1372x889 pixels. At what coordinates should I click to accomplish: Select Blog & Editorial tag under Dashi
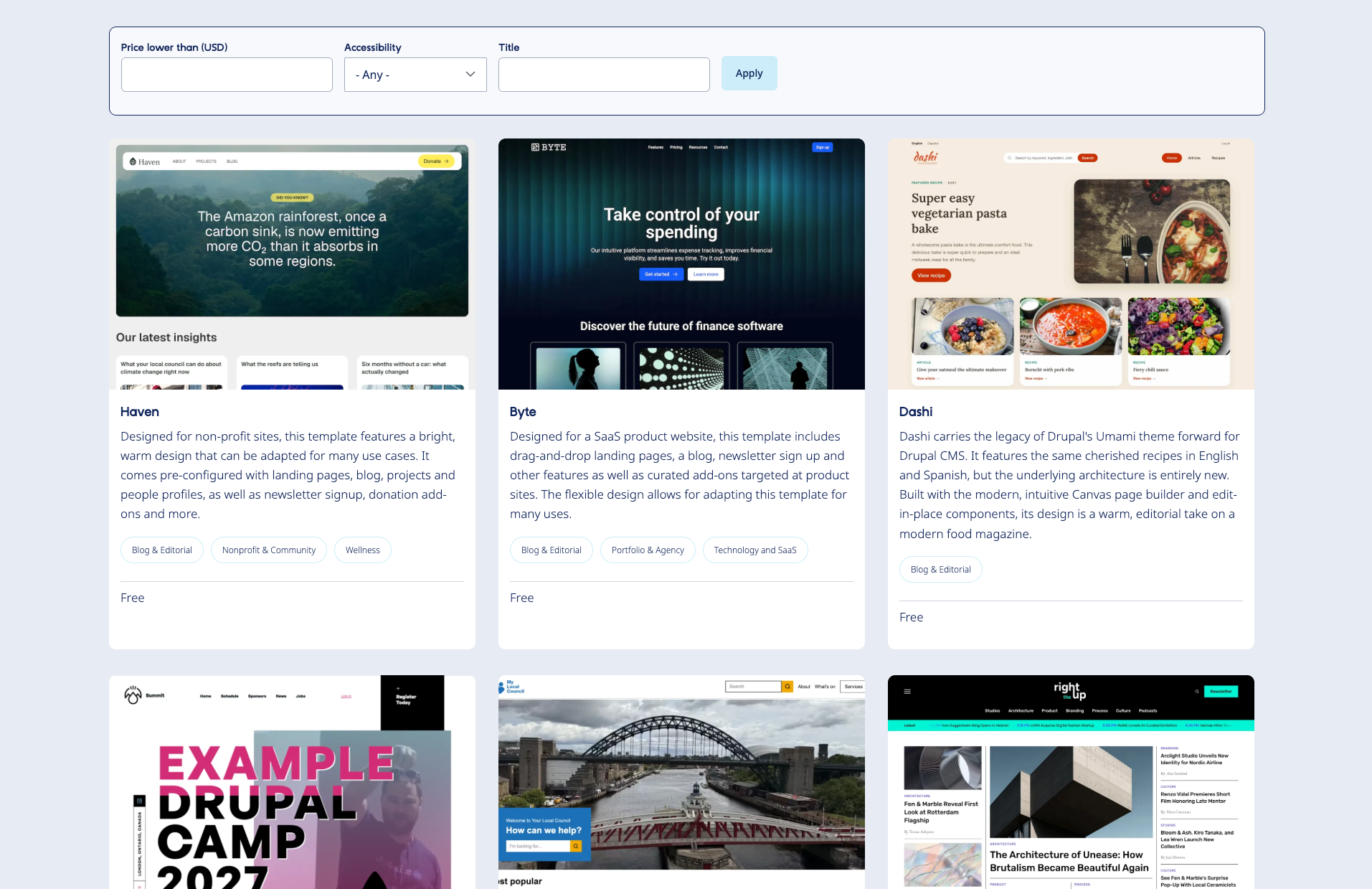pyautogui.click(x=941, y=570)
